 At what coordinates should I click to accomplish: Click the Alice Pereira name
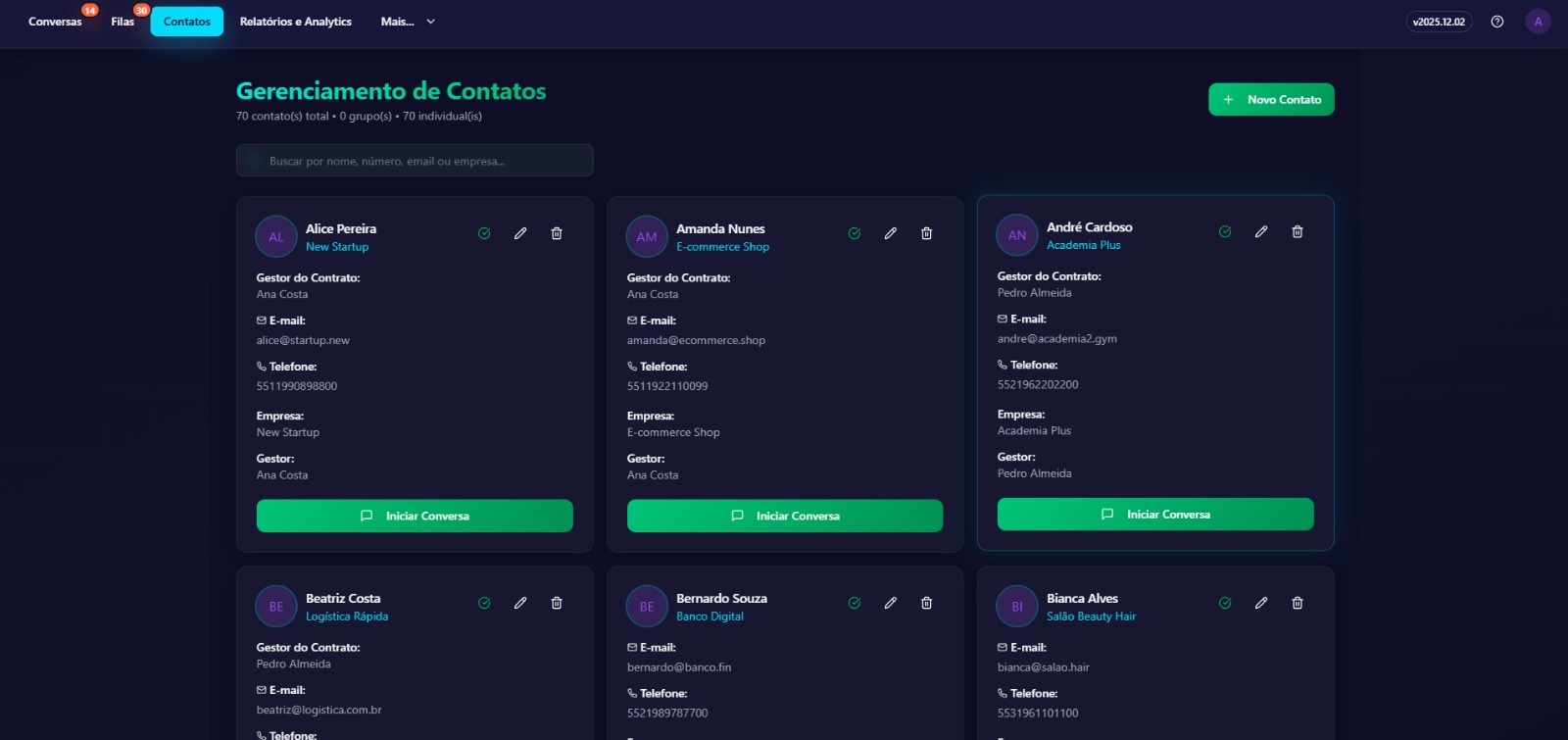click(x=341, y=228)
